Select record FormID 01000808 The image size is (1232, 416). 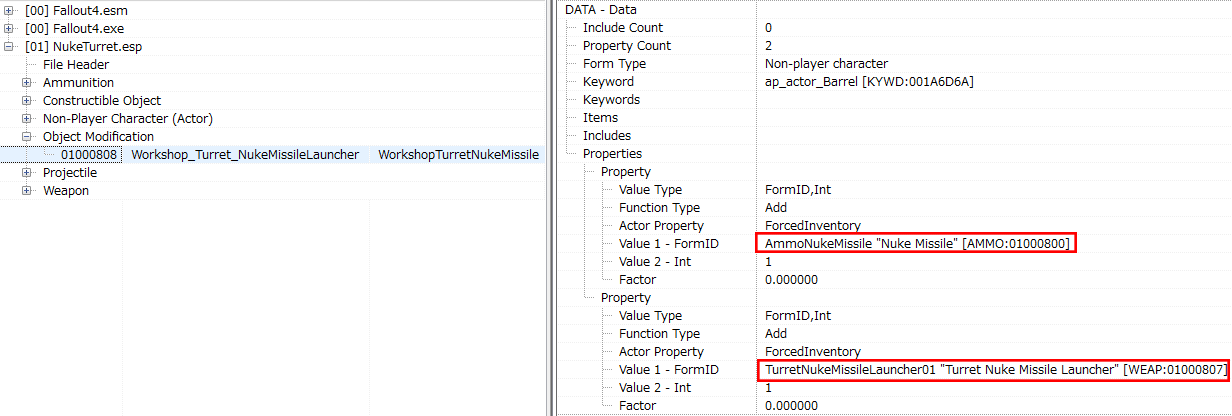(90, 154)
